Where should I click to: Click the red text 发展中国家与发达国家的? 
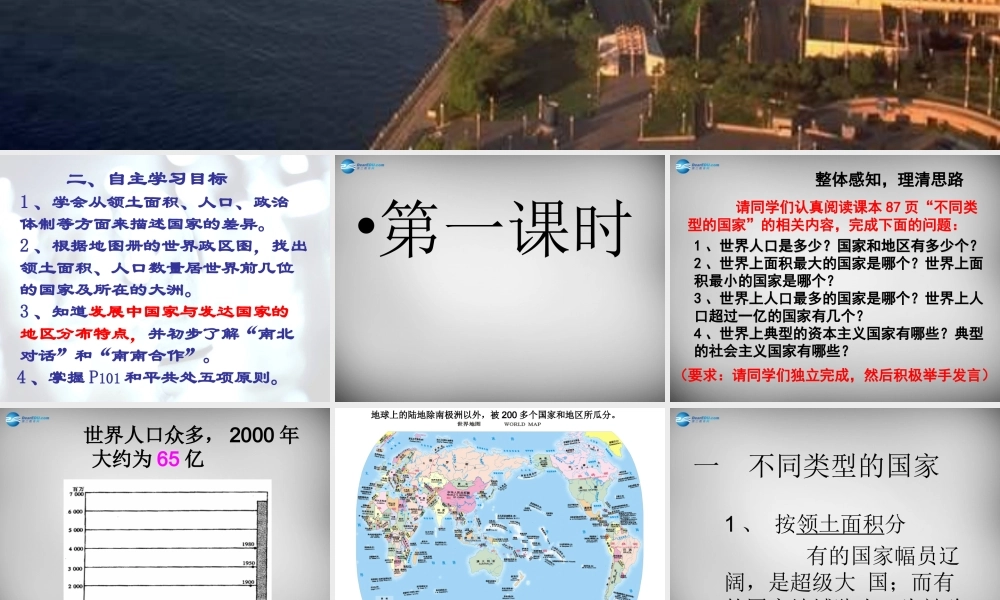(189, 311)
